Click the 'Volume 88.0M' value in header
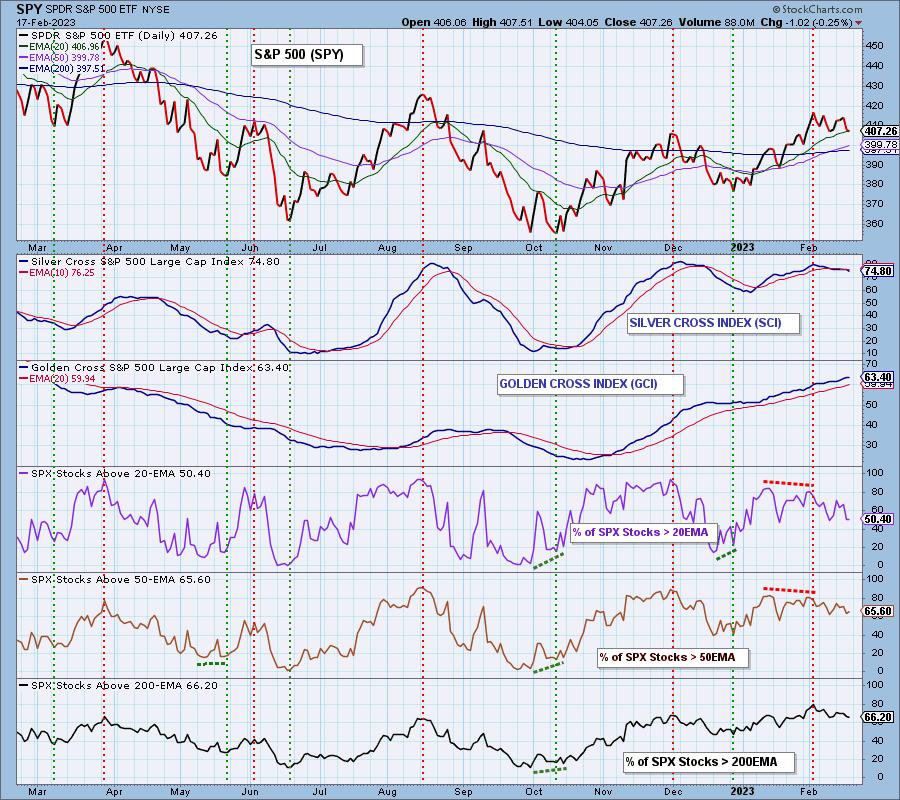The width and height of the screenshot is (900, 800). [x=716, y=22]
